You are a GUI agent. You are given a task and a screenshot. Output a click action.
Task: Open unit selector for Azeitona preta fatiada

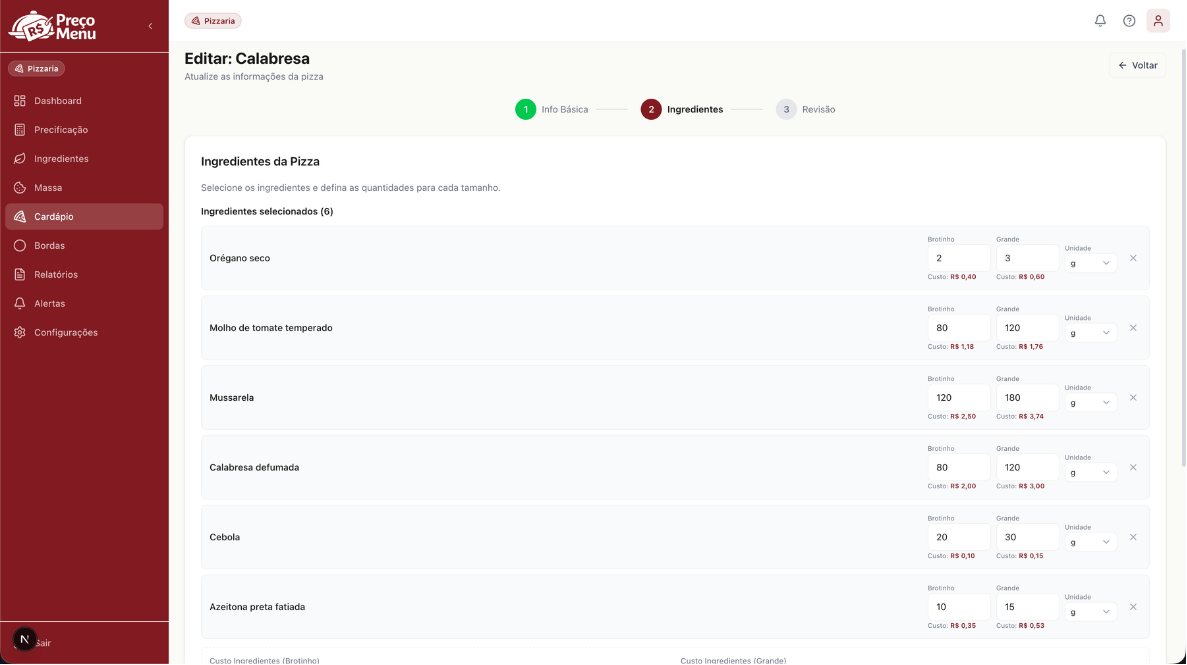pyautogui.click(x=1090, y=612)
